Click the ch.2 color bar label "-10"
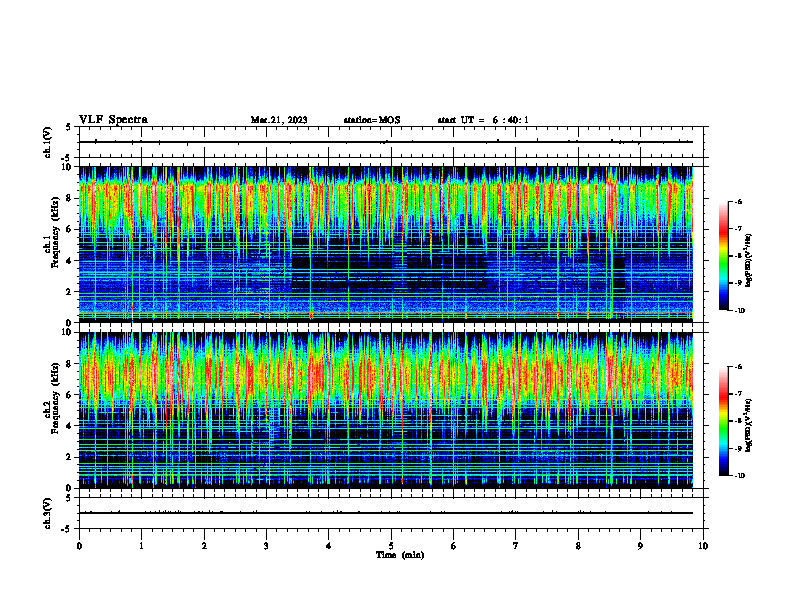Screen dimensions: 792x612 pyautogui.click(x=739, y=475)
